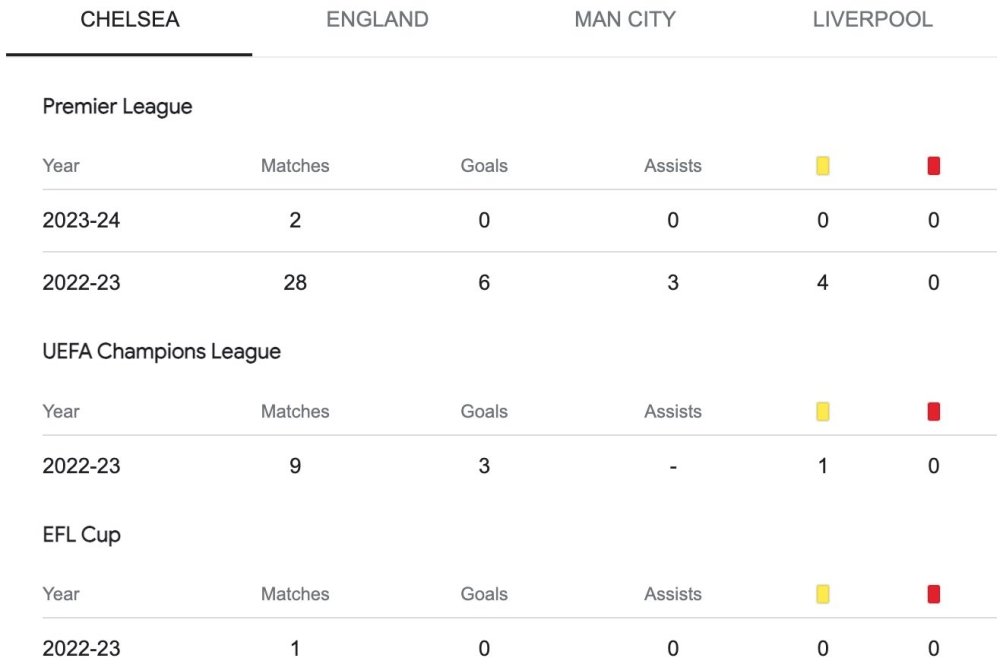Click the 2022-23 EFL Cup season row

(519, 645)
